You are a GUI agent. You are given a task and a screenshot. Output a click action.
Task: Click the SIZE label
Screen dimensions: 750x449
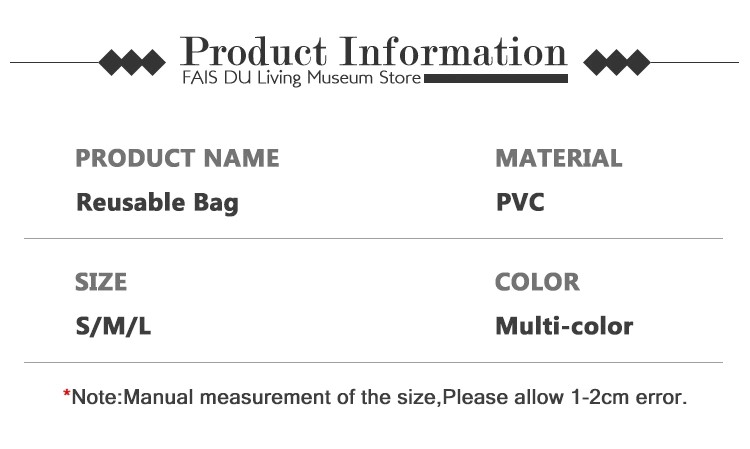(101, 282)
